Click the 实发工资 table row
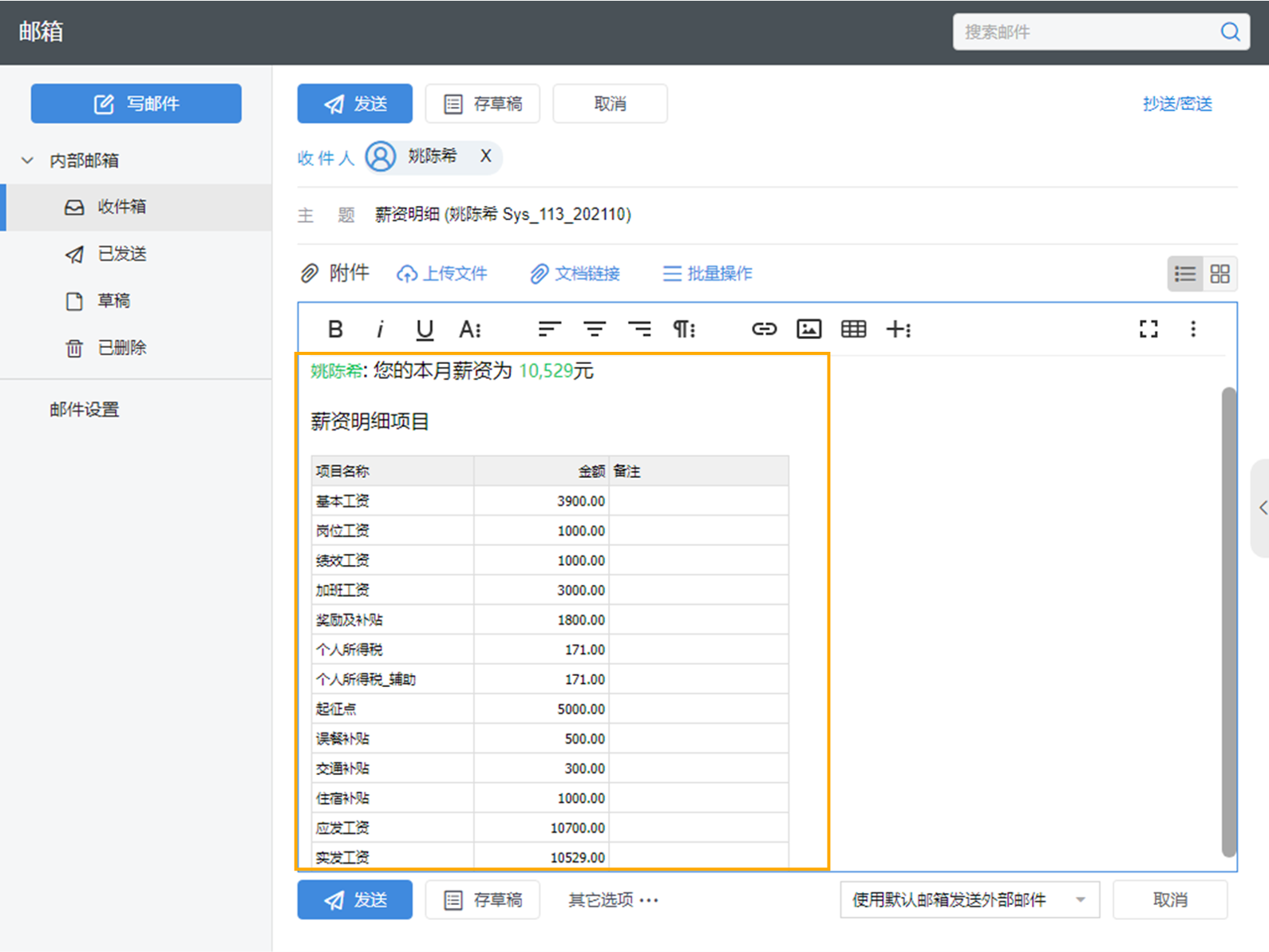 click(x=550, y=857)
